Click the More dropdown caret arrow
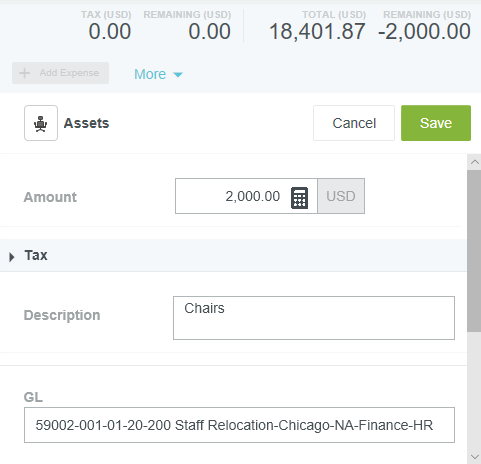This screenshot has height=464, width=481. point(178,75)
